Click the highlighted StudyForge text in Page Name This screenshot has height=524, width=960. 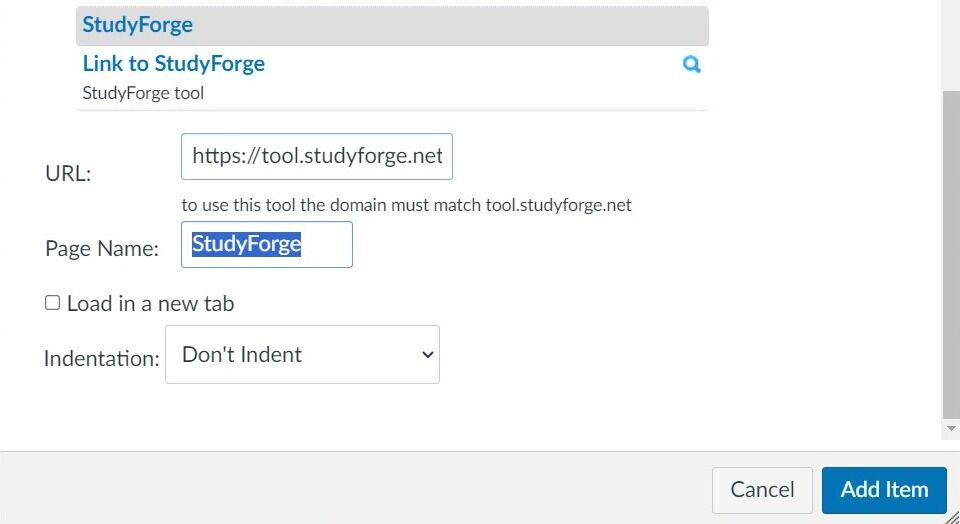tap(246, 244)
